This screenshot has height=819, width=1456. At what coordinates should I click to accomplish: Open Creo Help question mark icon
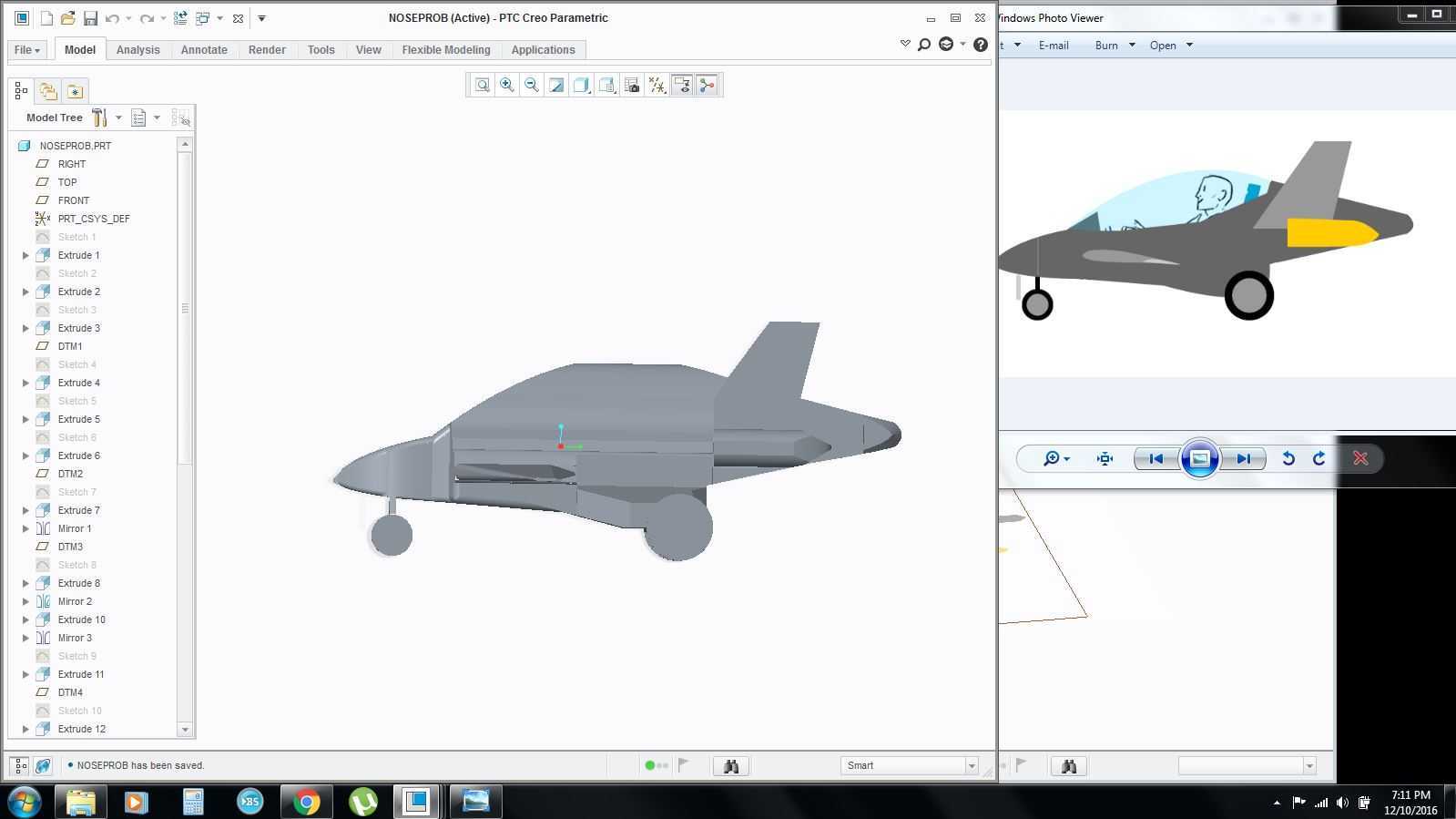[x=981, y=45]
